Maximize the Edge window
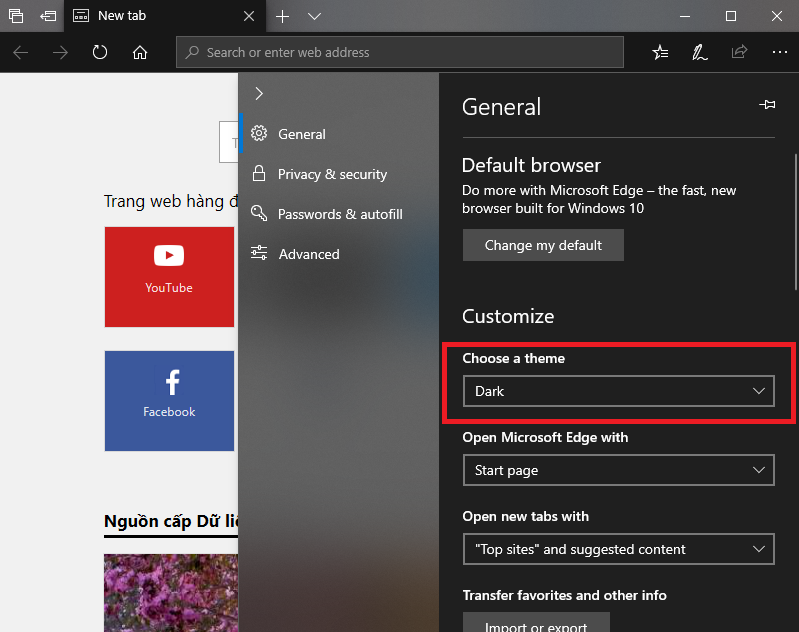Image resolution: width=799 pixels, height=632 pixels. pos(731,16)
